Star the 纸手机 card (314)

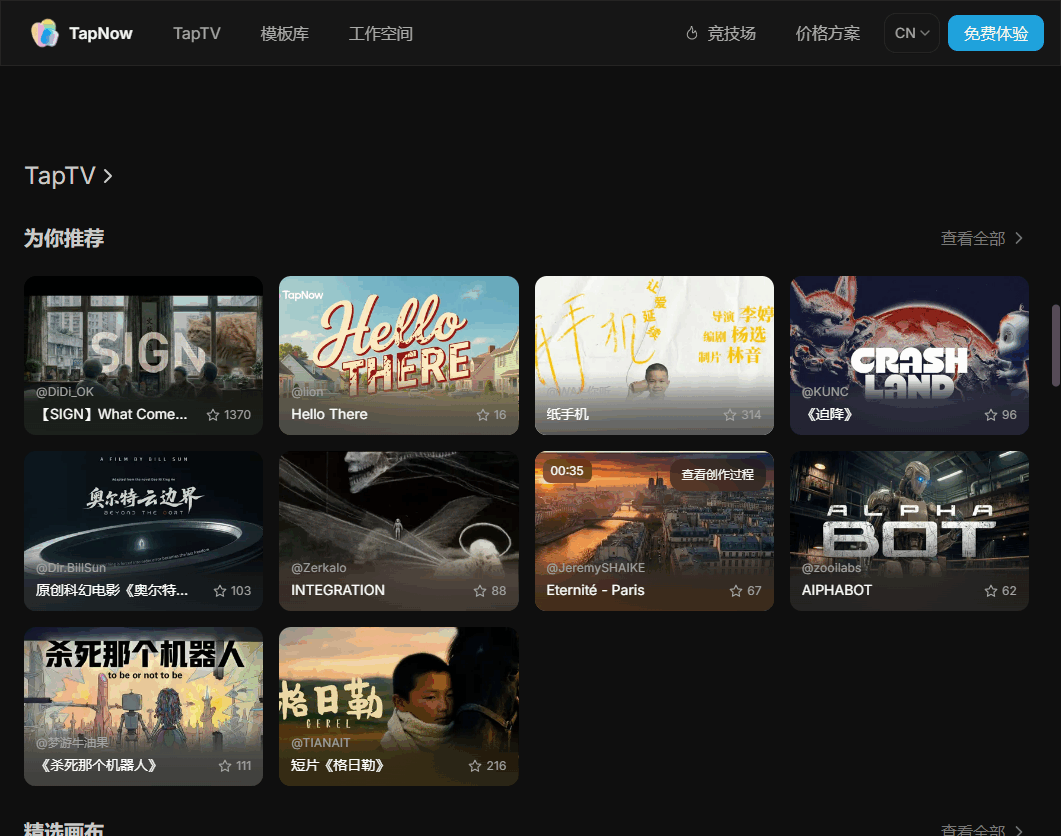[x=729, y=414]
